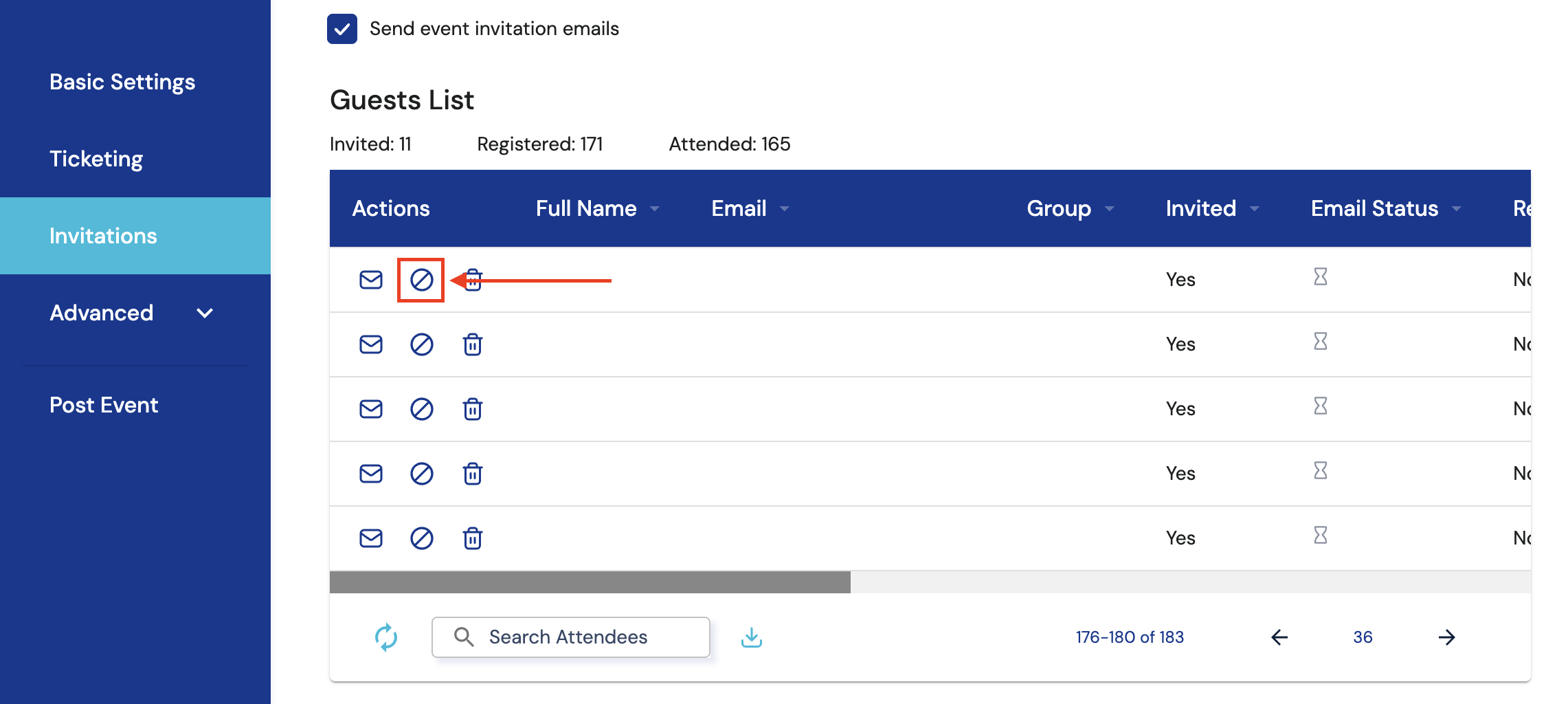
Task: Open the Email Status column dropdown arrow
Action: (1457, 209)
